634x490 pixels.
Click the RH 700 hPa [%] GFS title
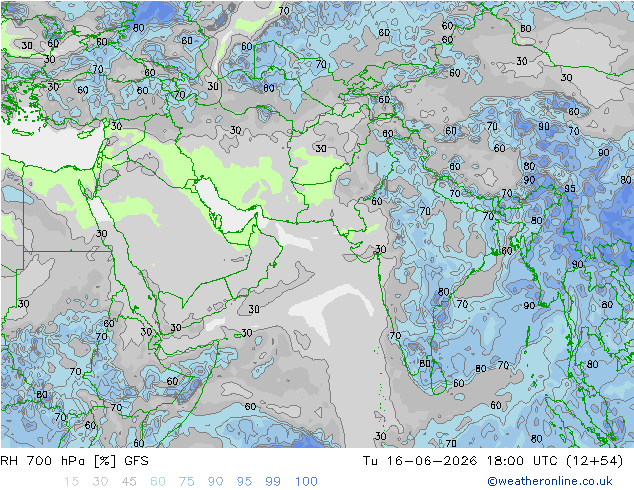[x=74, y=461]
